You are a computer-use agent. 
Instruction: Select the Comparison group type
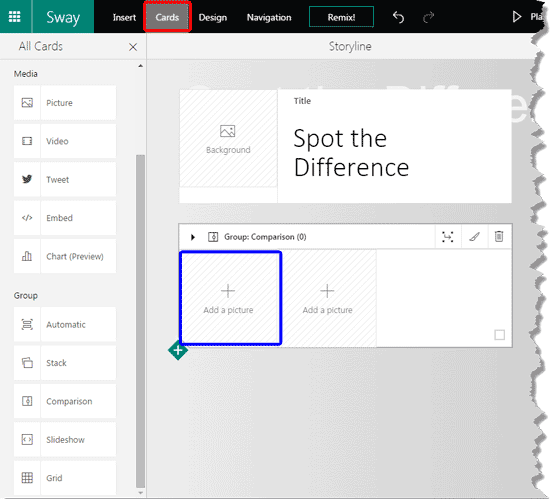point(65,401)
